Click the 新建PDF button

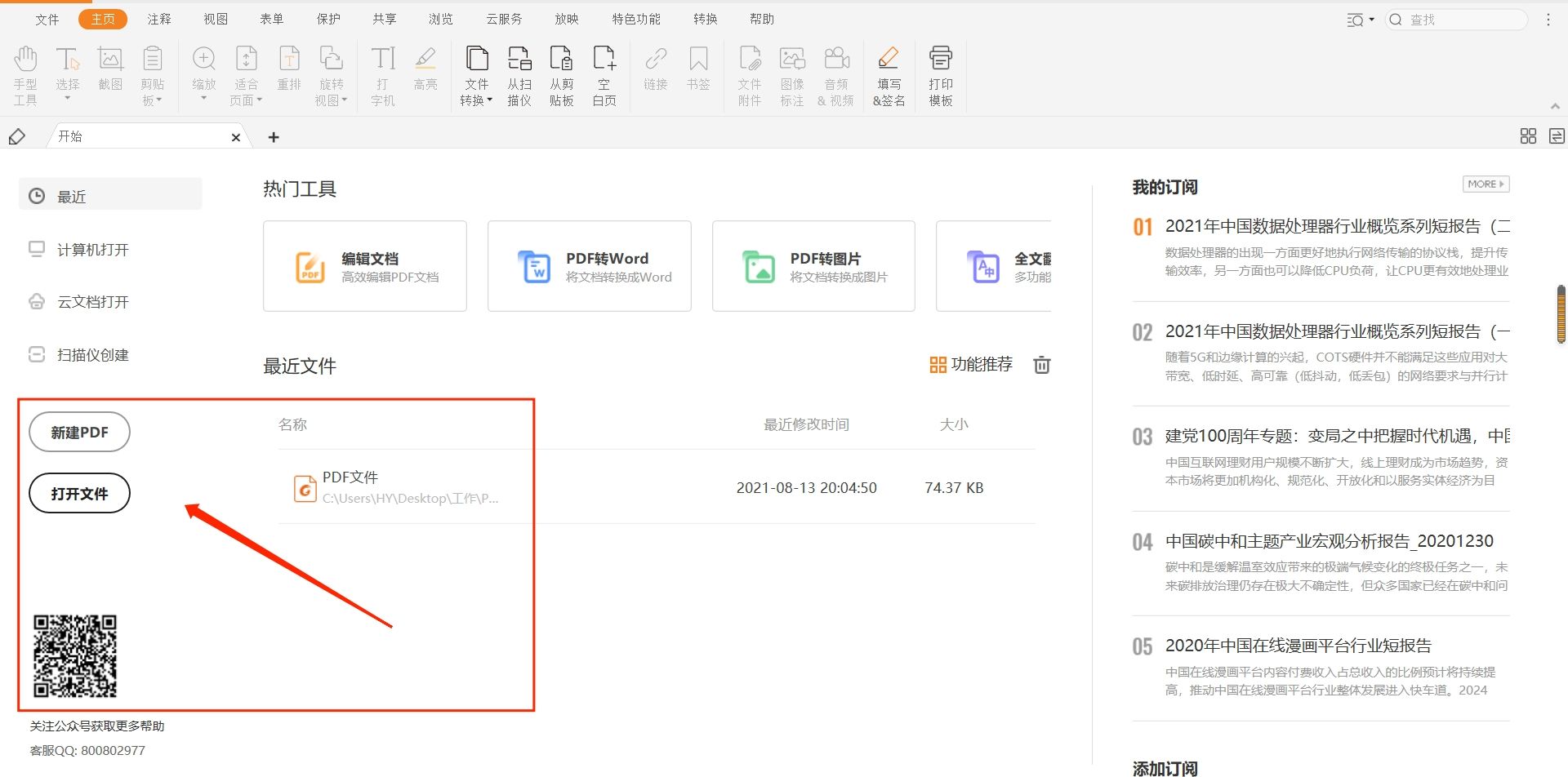pyautogui.click(x=79, y=432)
